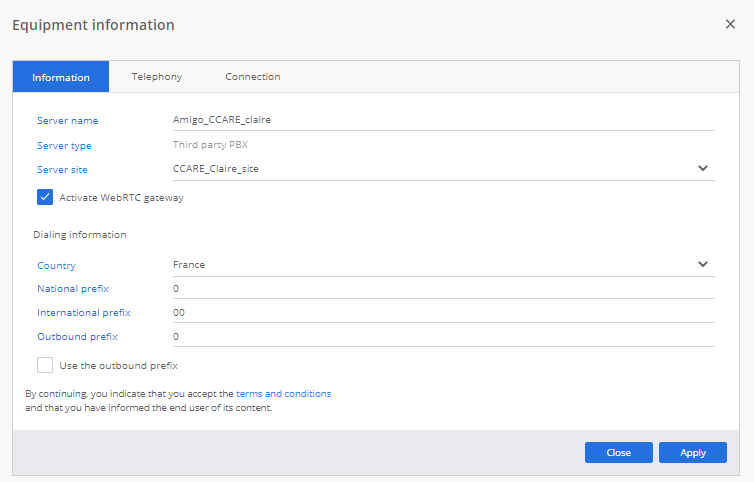Click the National prefix field
The height and width of the screenshot is (482, 754).
(x=443, y=288)
